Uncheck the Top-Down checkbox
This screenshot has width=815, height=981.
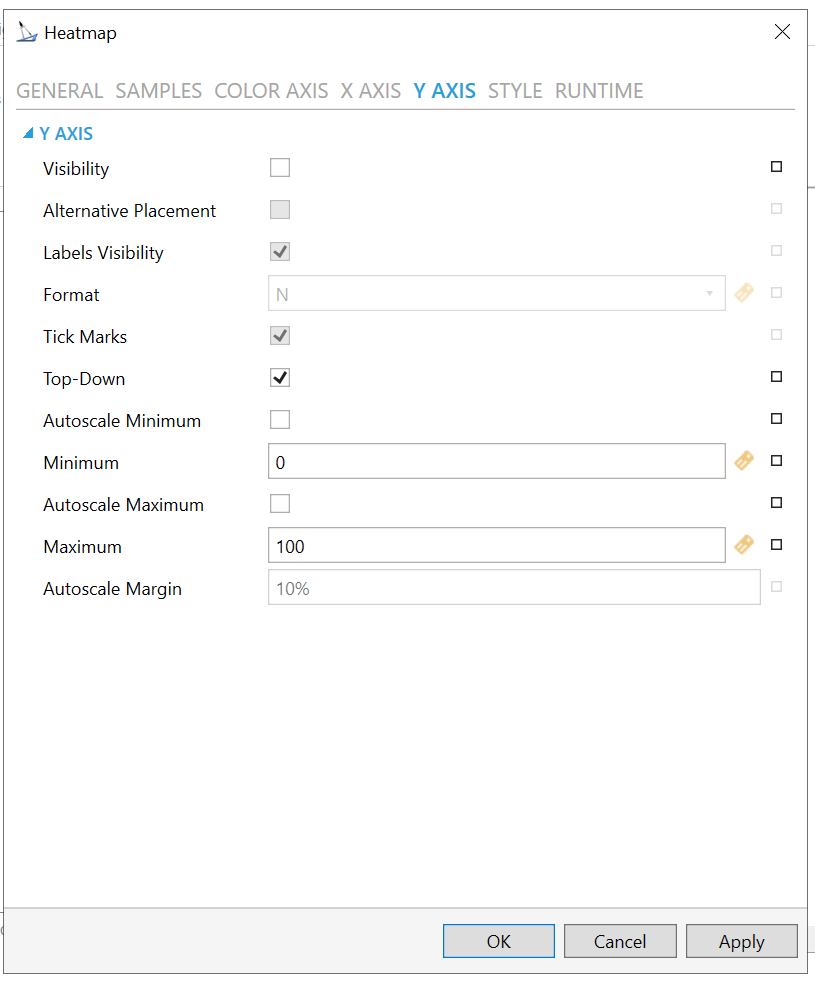(x=280, y=378)
